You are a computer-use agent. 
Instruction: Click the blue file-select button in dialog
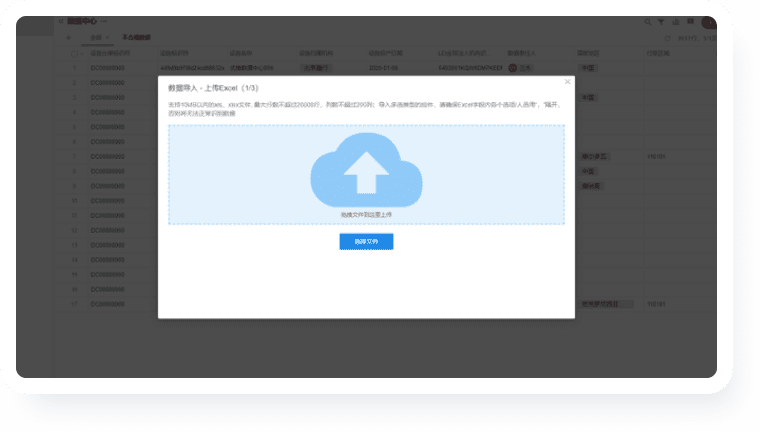(x=366, y=241)
